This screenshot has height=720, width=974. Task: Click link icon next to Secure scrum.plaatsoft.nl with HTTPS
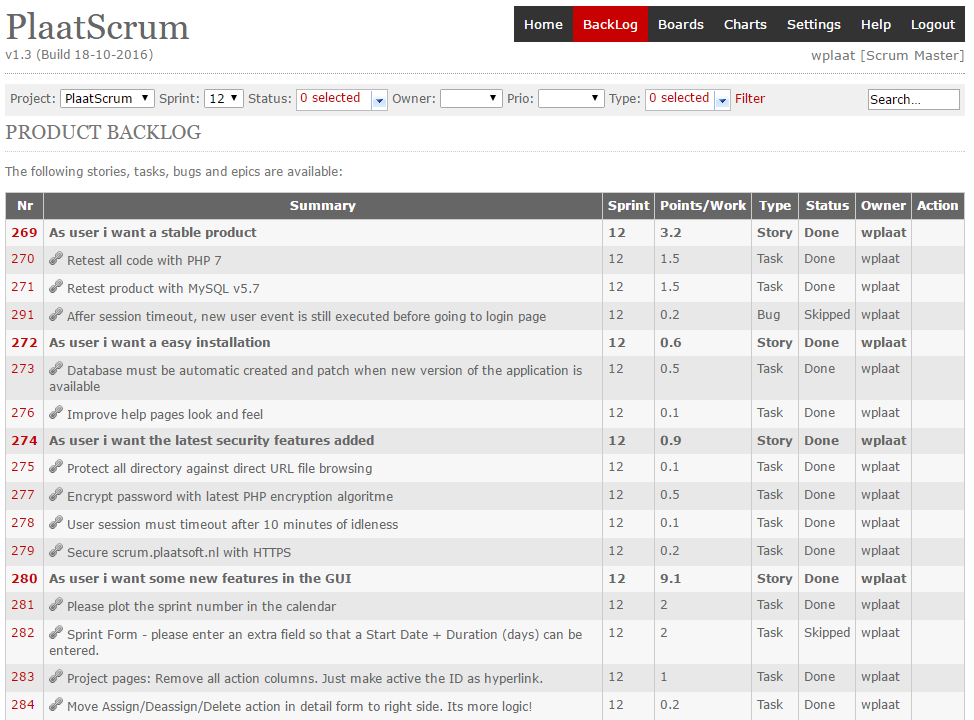tap(56, 550)
